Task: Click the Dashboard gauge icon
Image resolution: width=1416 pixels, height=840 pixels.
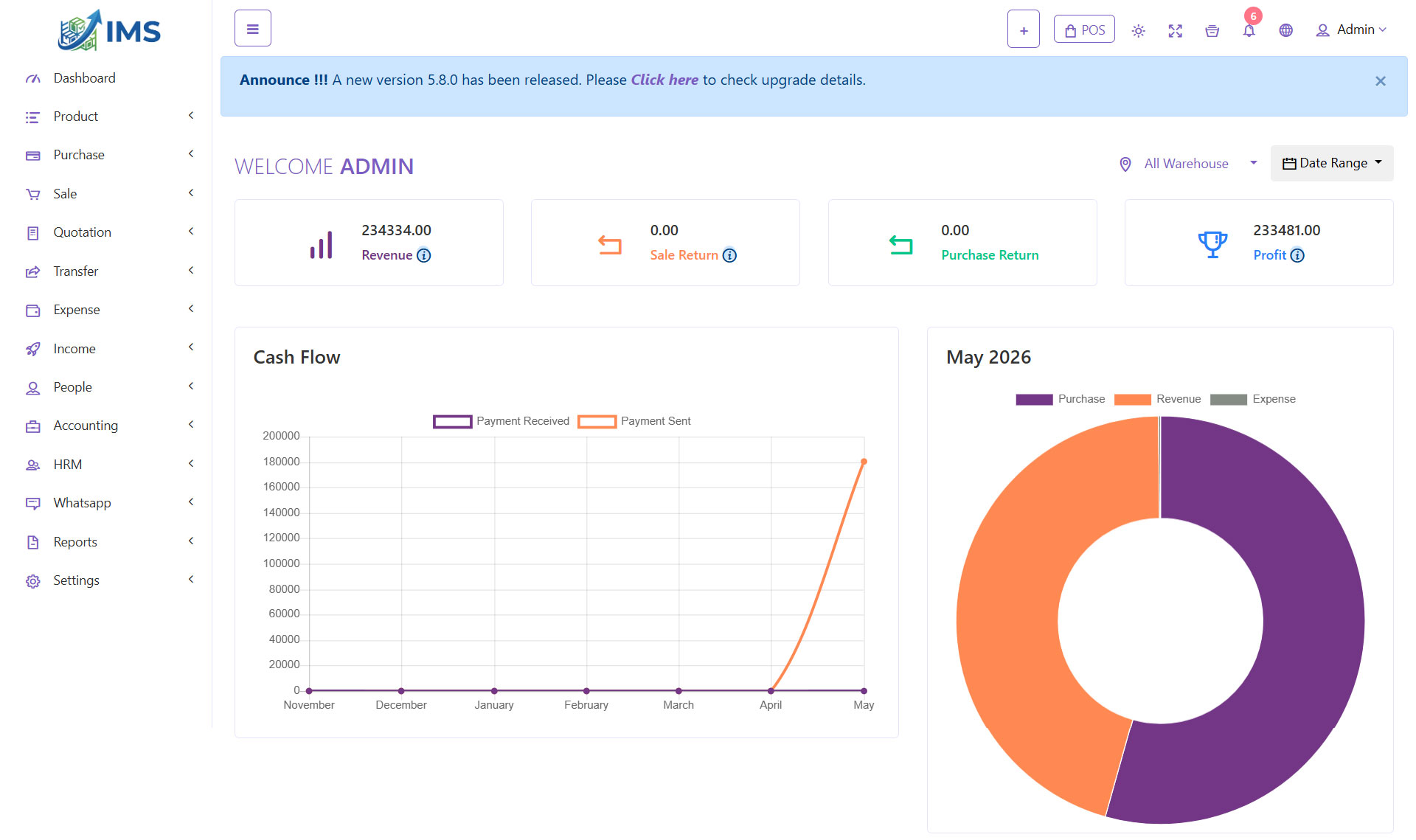Action: [33, 79]
